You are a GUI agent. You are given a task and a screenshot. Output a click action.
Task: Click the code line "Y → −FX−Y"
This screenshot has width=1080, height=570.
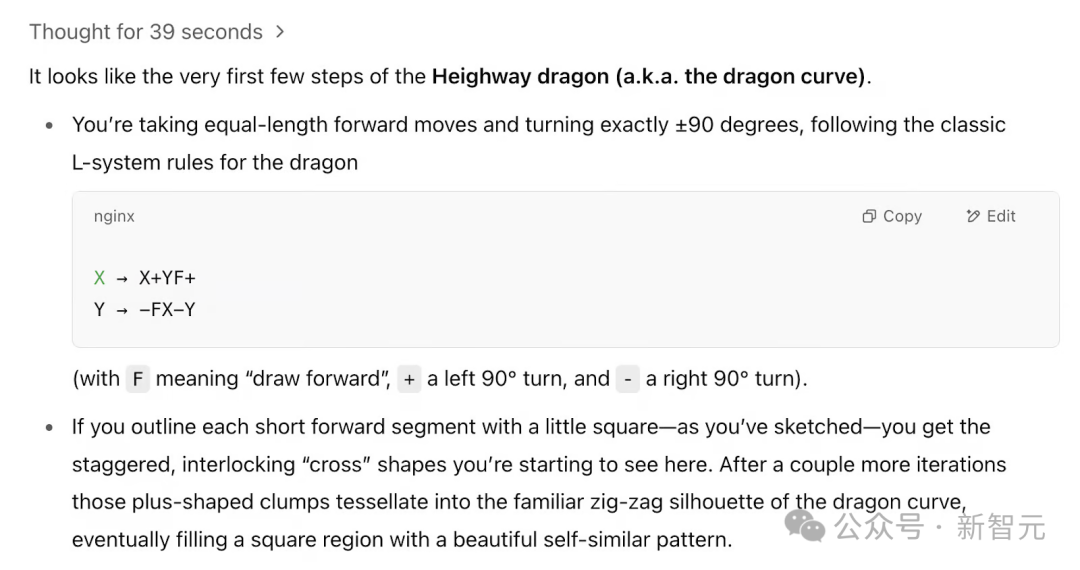pos(145,309)
